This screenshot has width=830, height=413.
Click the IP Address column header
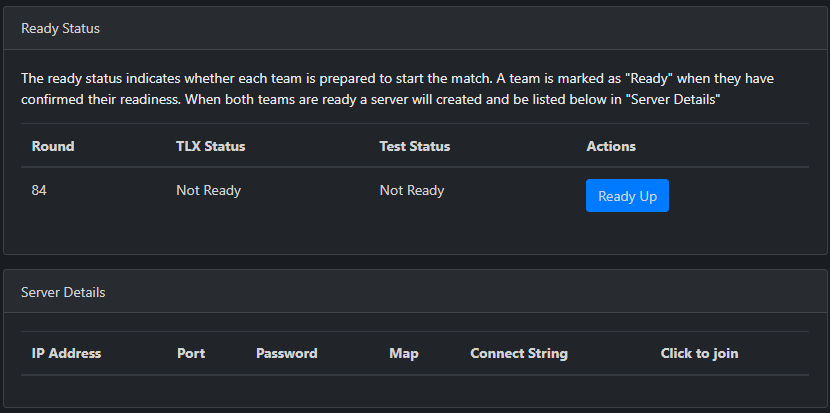click(66, 353)
